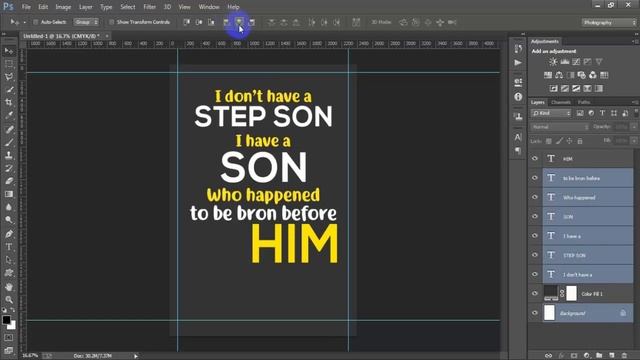The image size is (640, 360).
Task: Toggle the Show Transform Controls checkbox
Action: click(111, 22)
